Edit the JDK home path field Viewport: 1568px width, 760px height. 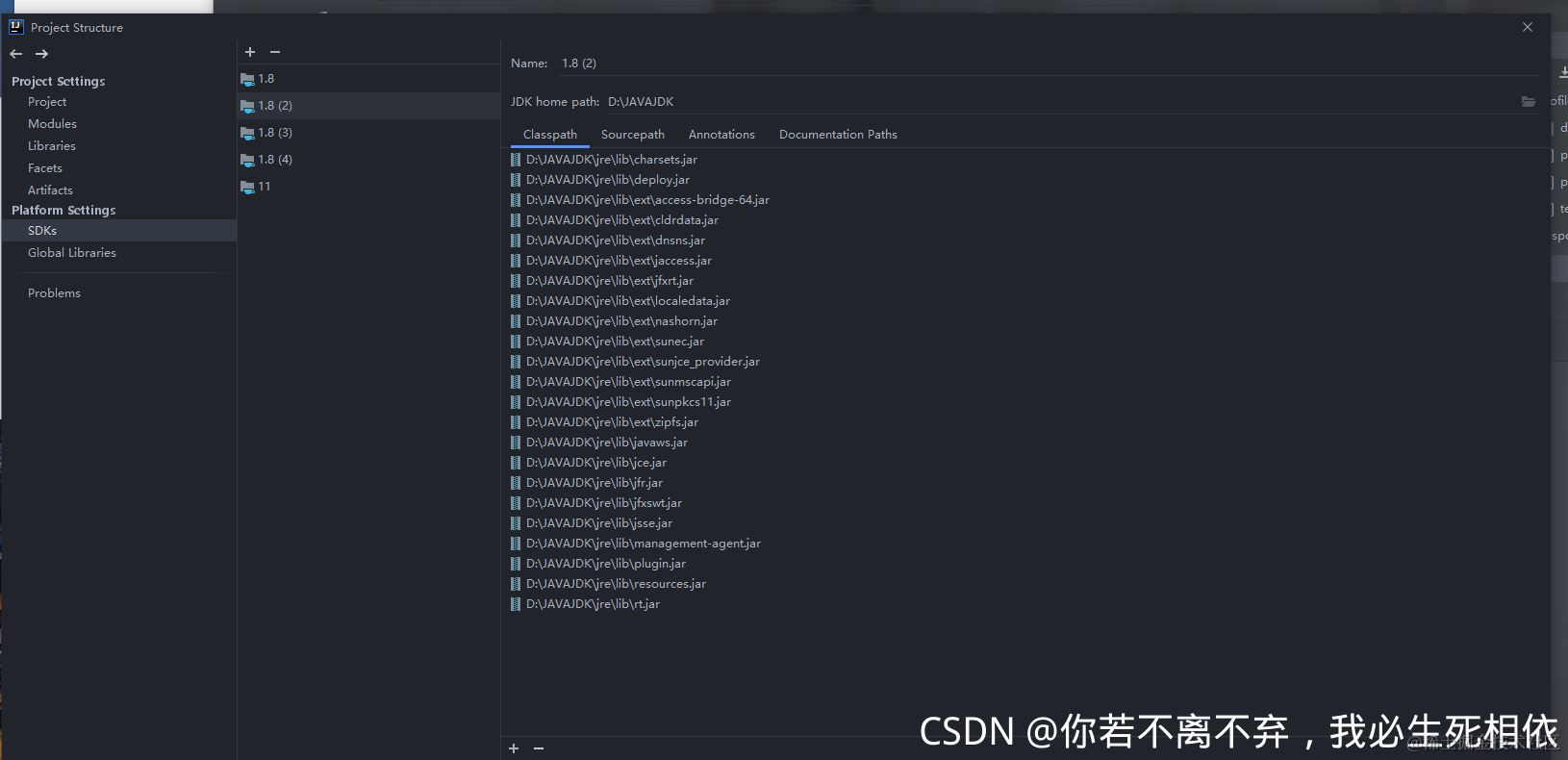pos(1058,102)
